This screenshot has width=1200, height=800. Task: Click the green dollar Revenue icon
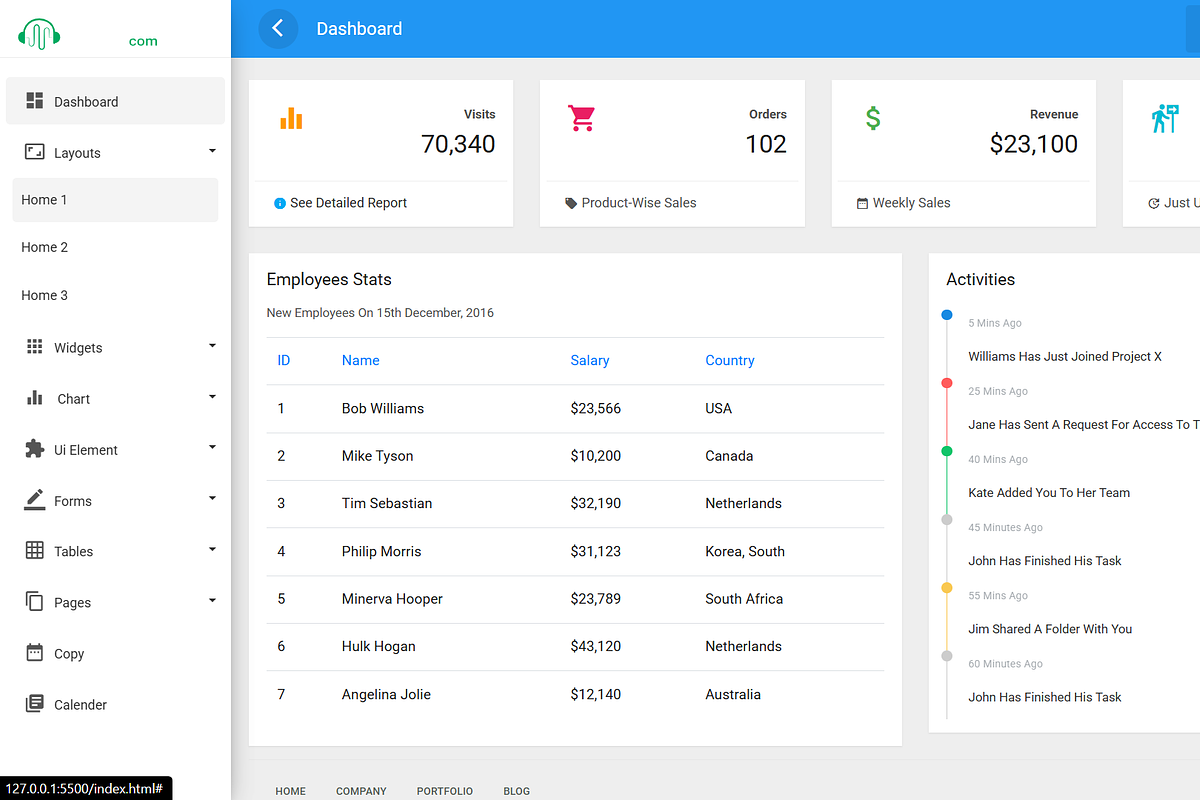coord(873,118)
